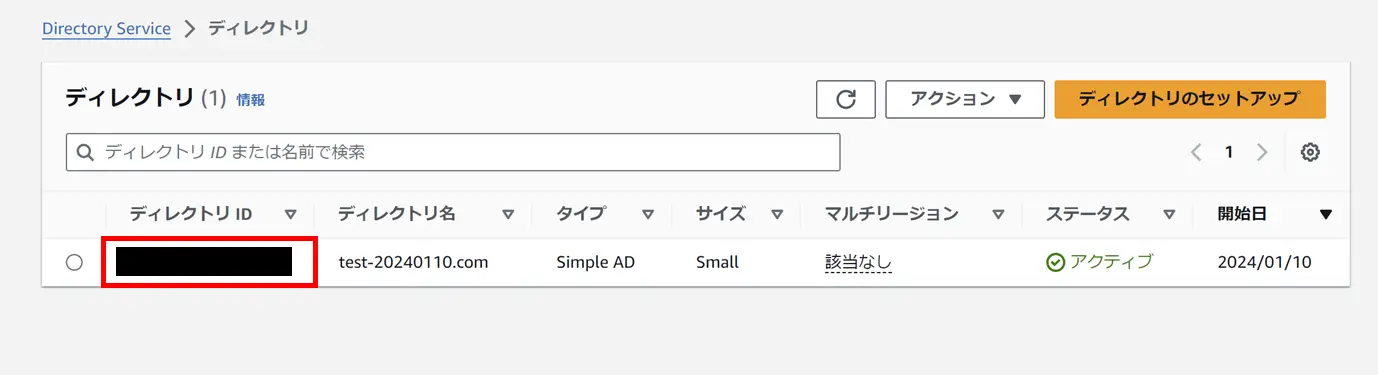Sort by タイプ column arrow
The height and width of the screenshot is (375, 1378).
tap(648, 214)
